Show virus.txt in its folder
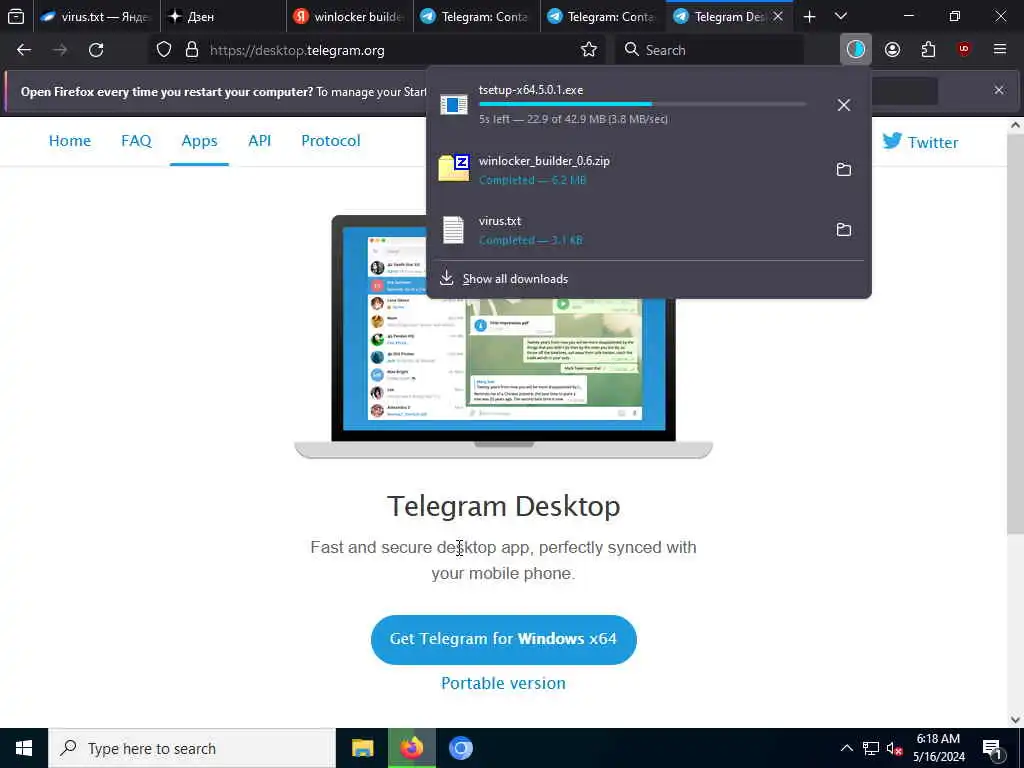Screen dimensions: 1024x768 click(844, 230)
